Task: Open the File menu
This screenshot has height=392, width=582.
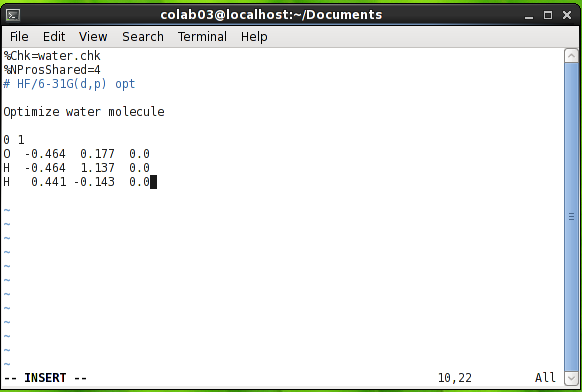Action: tap(19, 37)
